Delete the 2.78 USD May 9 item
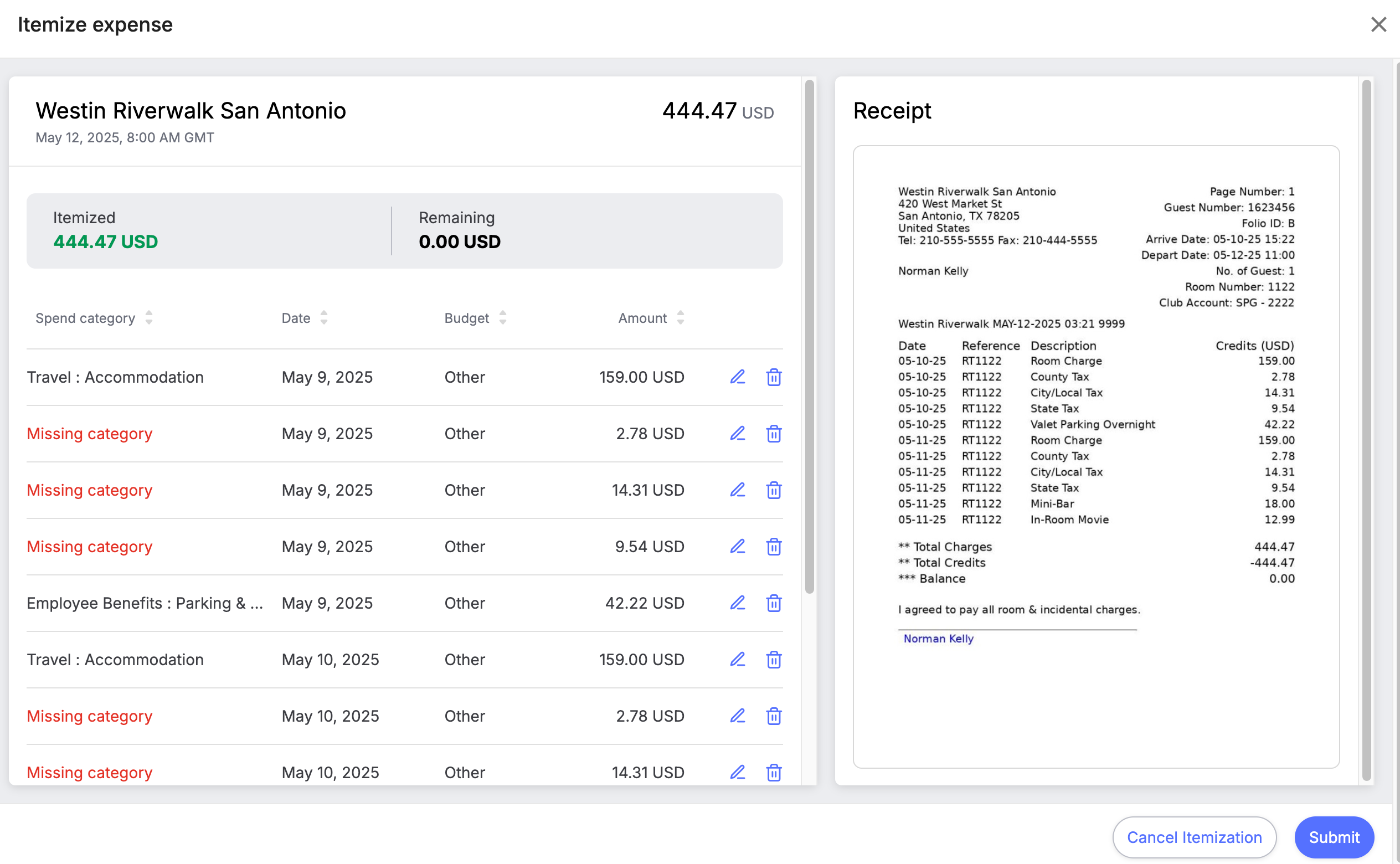The width and height of the screenshot is (1400, 864). tap(774, 434)
